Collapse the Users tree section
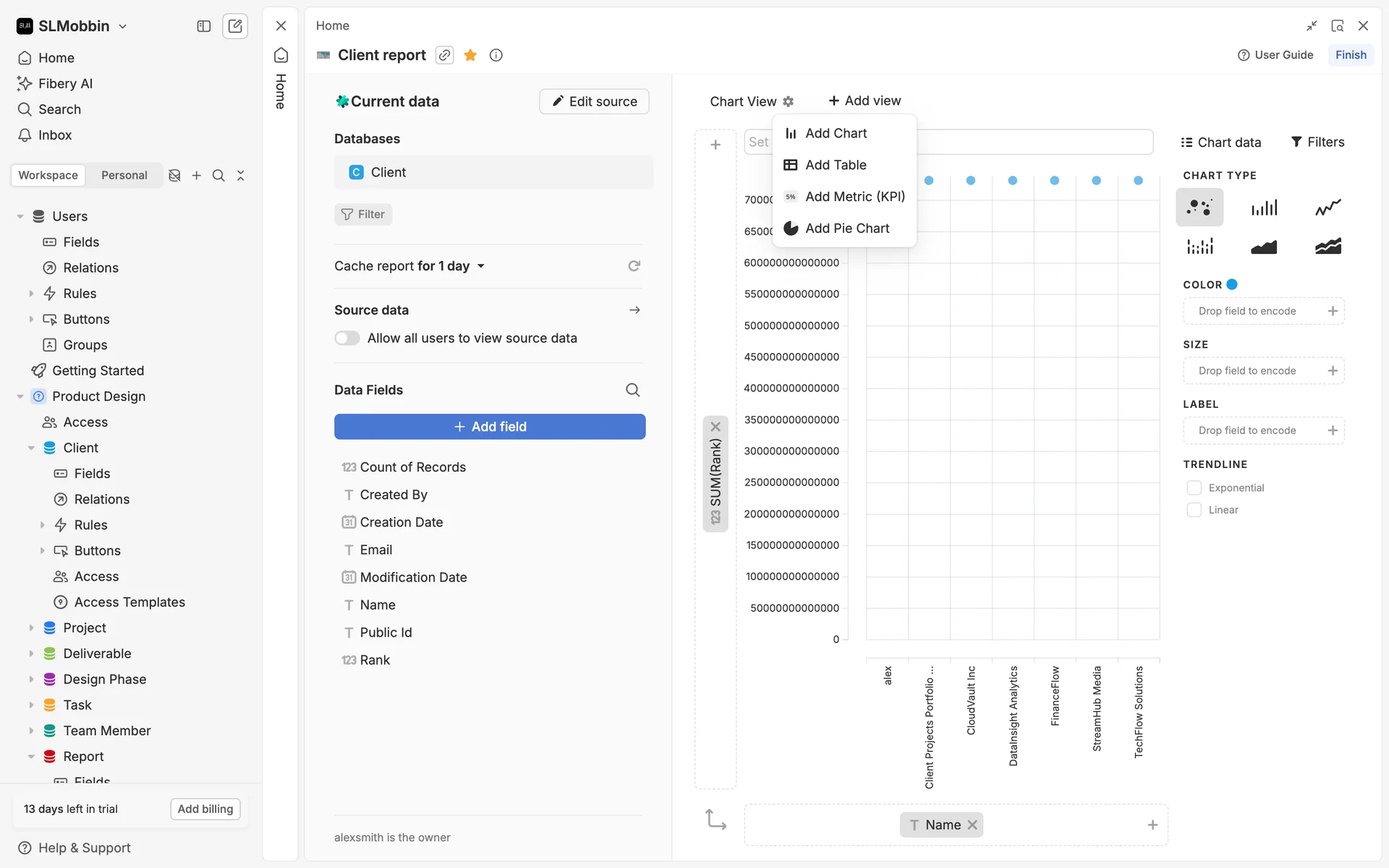 [x=20, y=216]
